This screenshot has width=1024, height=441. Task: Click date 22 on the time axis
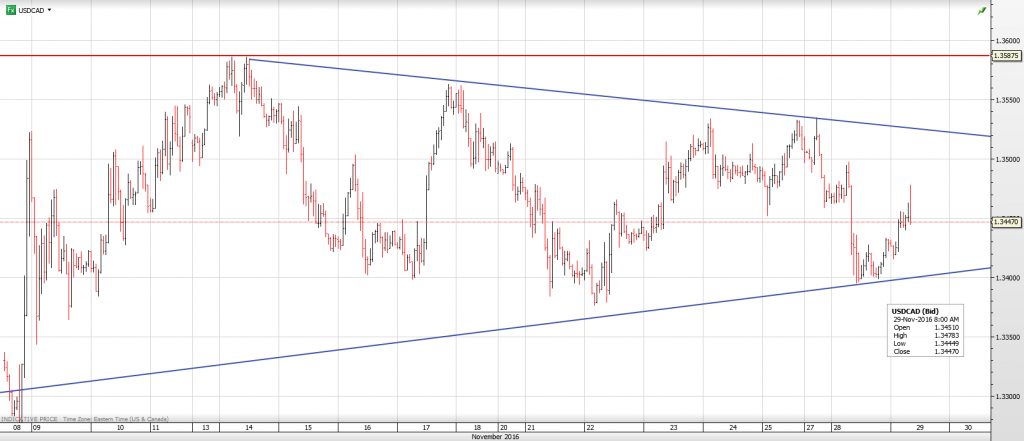[591, 427]
